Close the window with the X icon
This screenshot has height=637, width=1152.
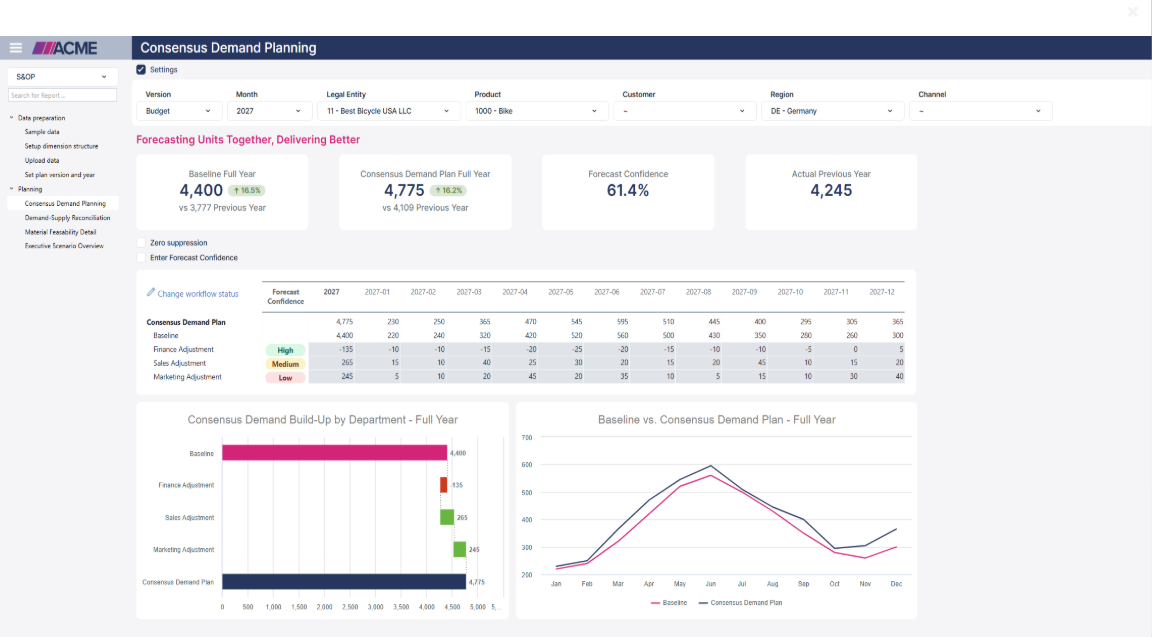1133,12
